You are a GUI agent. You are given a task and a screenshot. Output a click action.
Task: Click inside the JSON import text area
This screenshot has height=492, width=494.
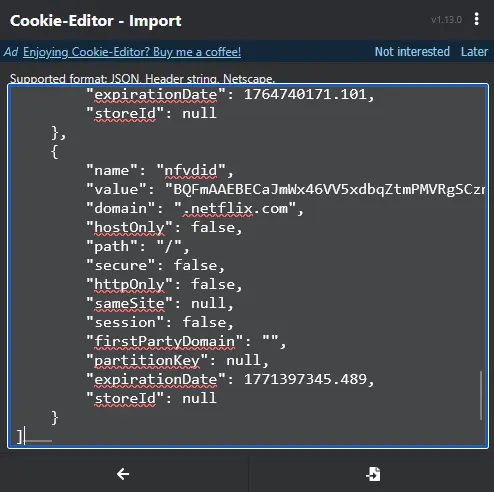tap(248, 266)
